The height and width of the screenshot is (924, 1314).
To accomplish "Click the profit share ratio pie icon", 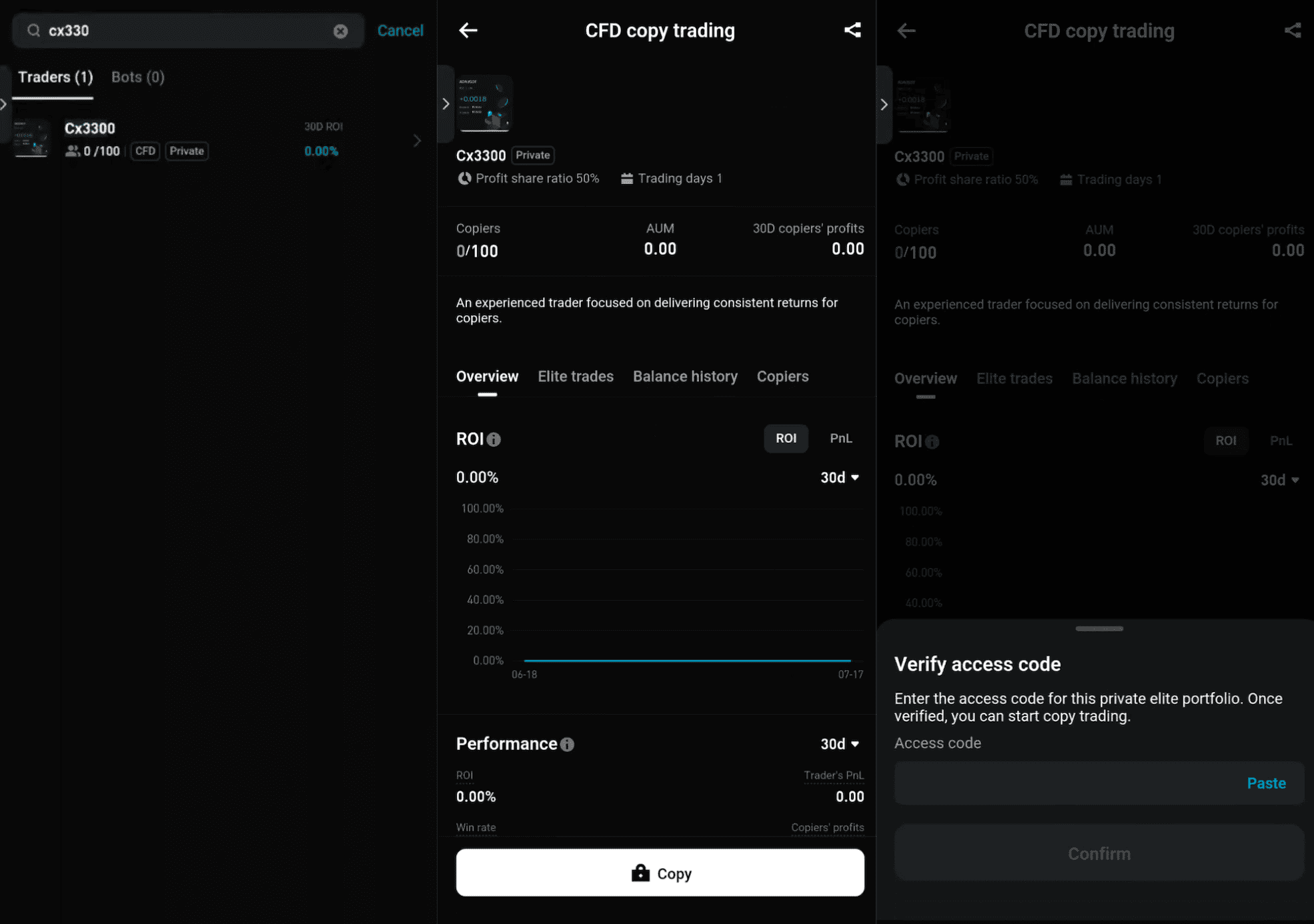I will point(464,179).
